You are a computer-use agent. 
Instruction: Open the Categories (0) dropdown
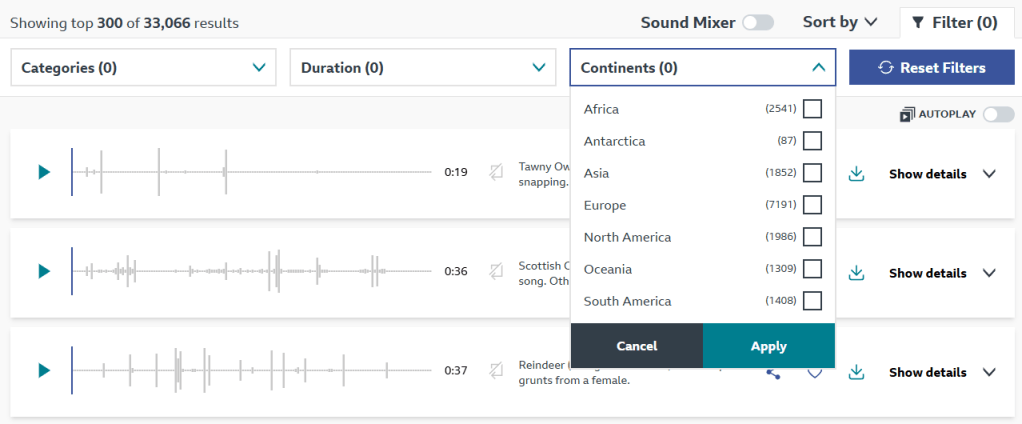click(145, 68)
